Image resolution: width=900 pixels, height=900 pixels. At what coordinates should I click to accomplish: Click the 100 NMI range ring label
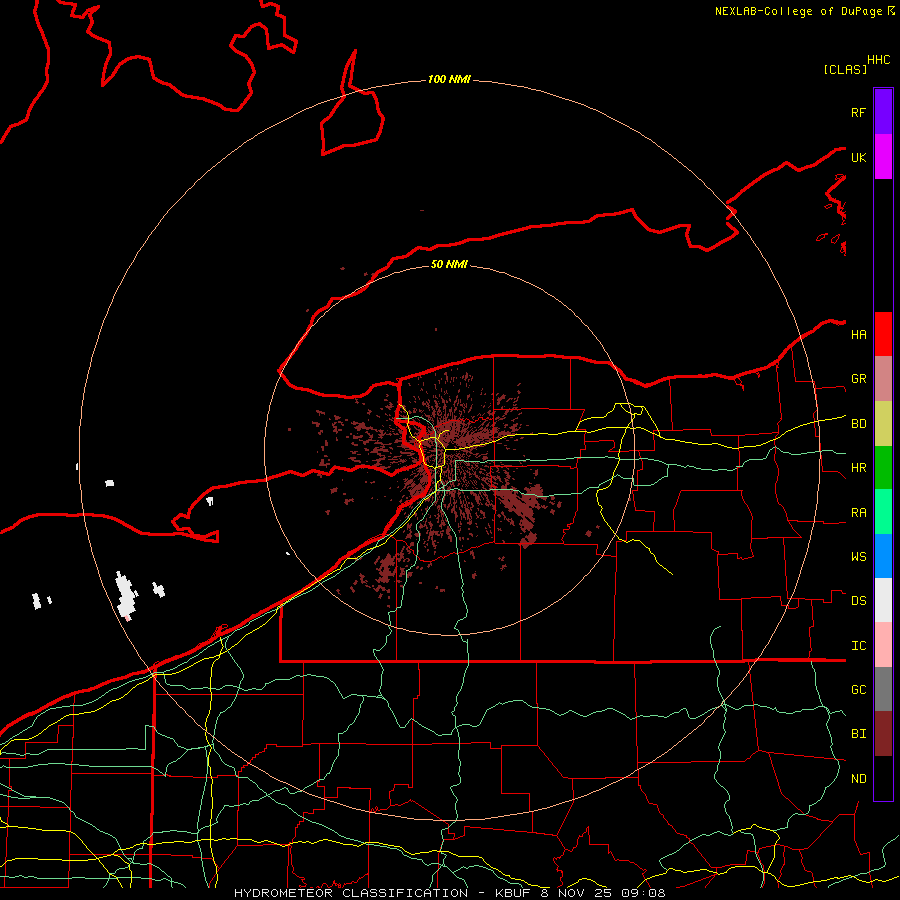pos(449,79)
